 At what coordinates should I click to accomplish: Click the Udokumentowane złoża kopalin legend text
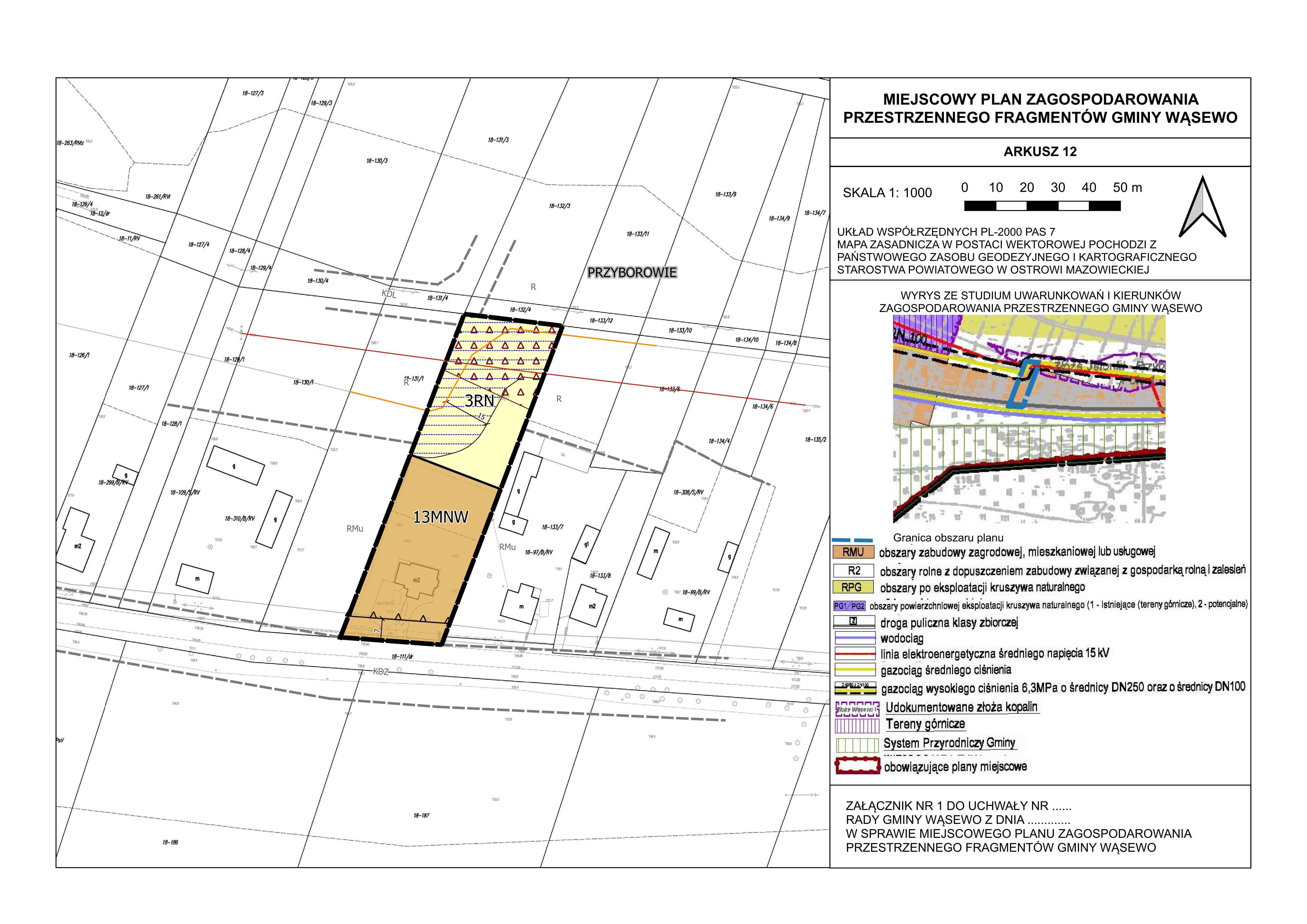click(962, 708)
